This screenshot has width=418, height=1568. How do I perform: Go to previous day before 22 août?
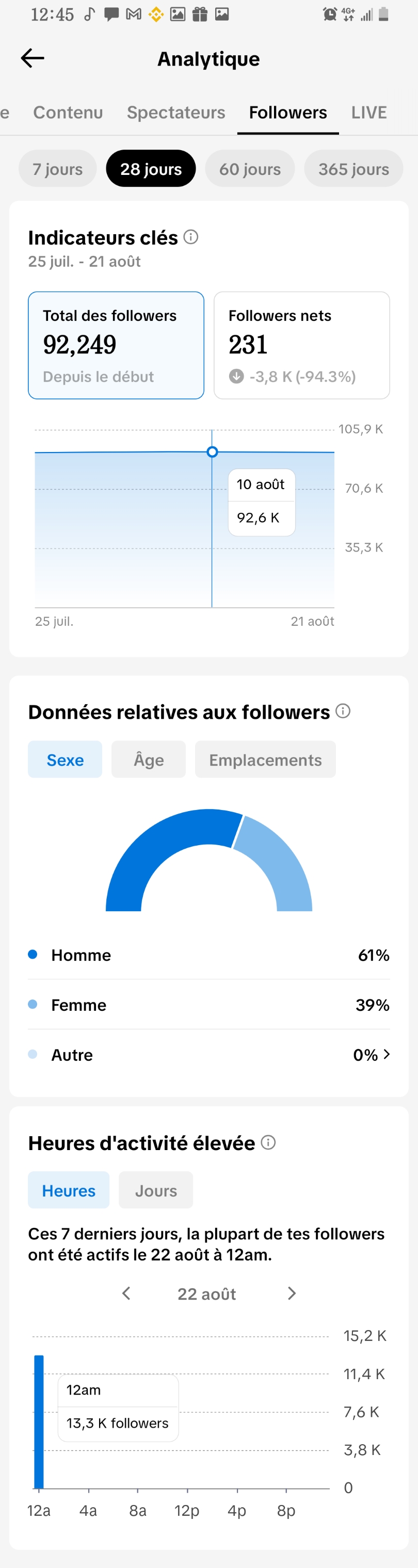point(126,1293)
